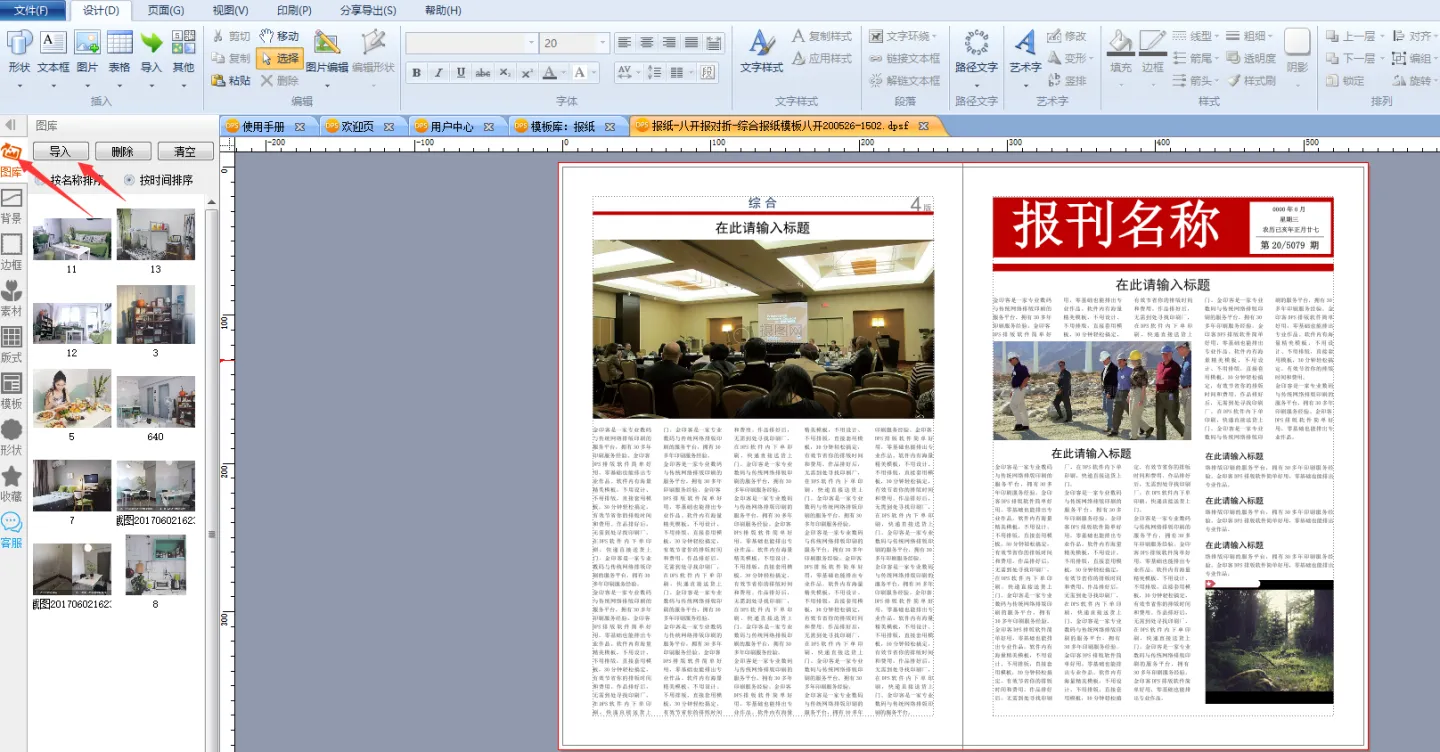Open the 背景 background panel in sidebar
Viewport: 1440px width, 752px height.
[x=12, y=206]
